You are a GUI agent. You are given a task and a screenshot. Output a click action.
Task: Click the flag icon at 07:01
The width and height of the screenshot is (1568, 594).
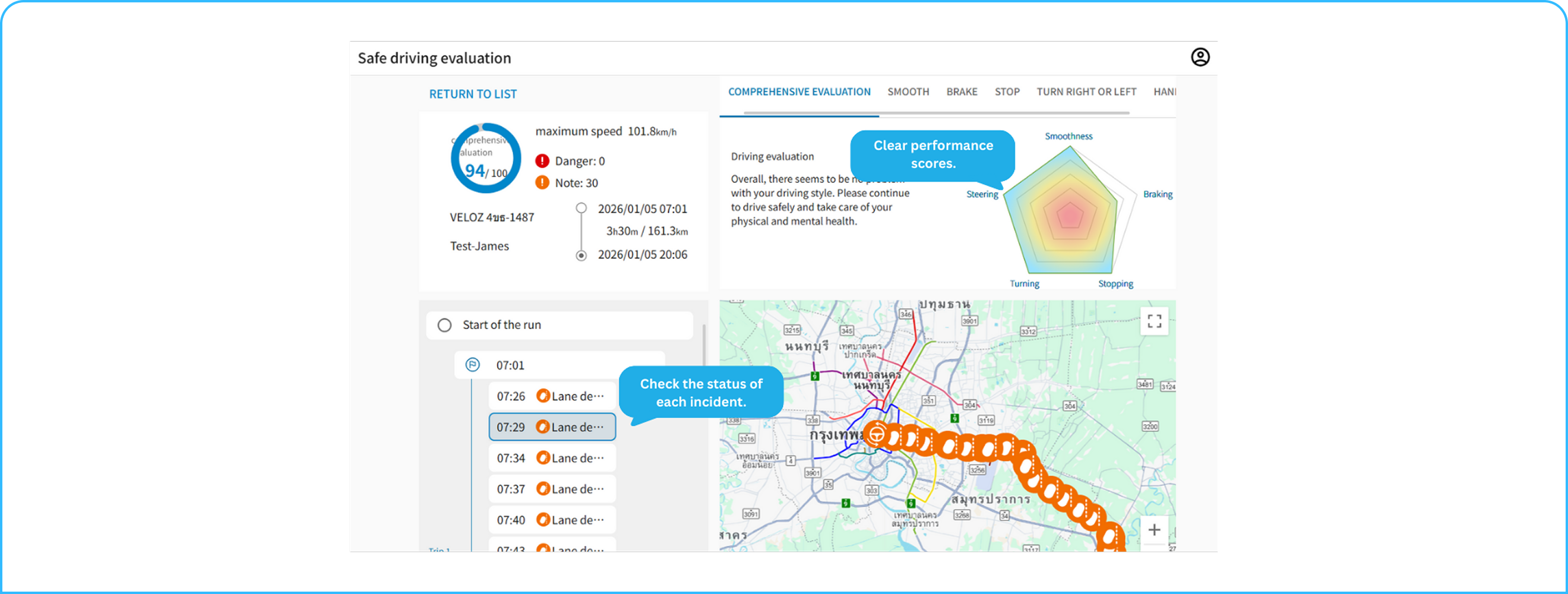coord(472,365)
